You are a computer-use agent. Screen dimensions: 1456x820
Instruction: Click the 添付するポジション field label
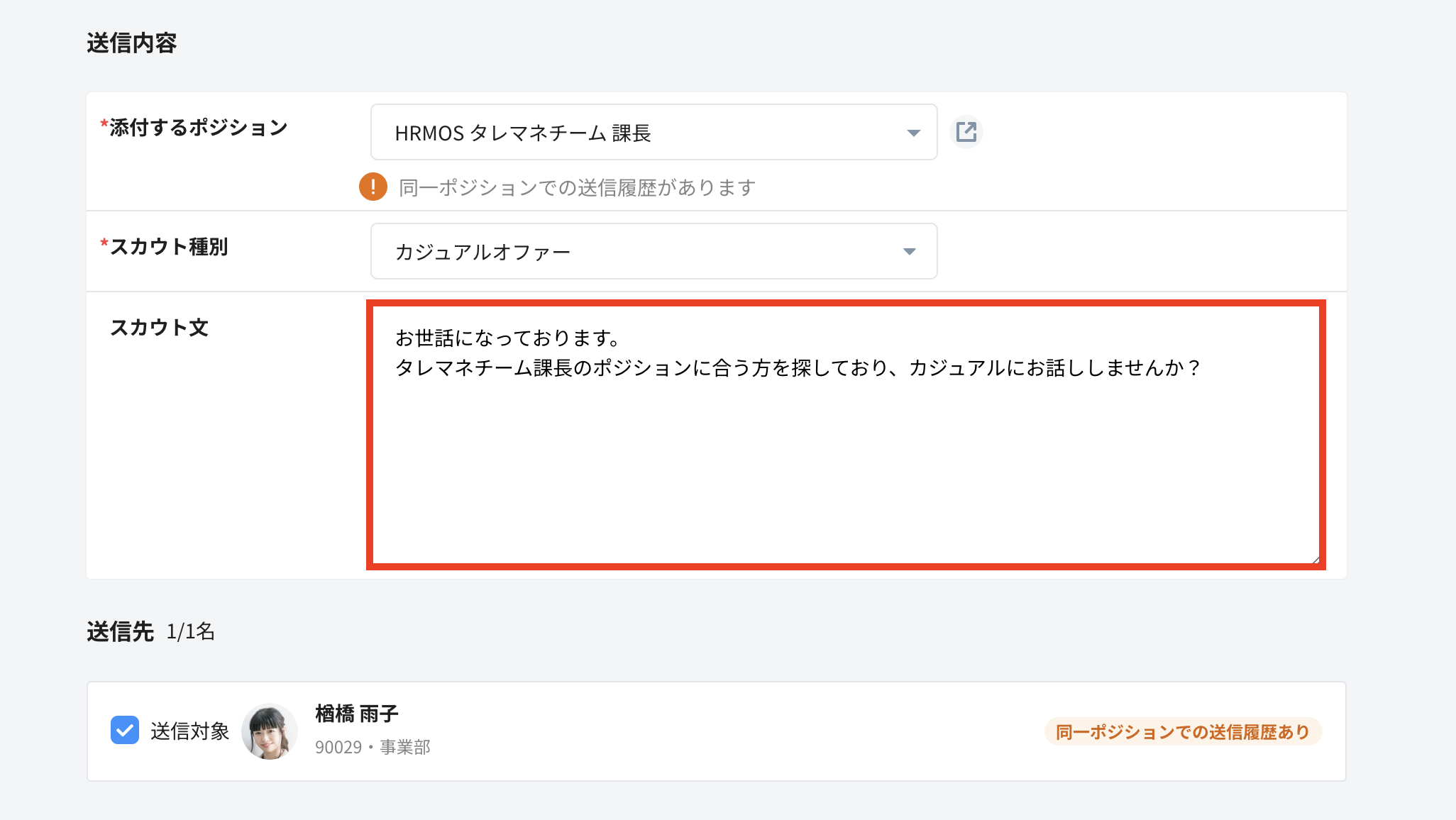(198, 128)
